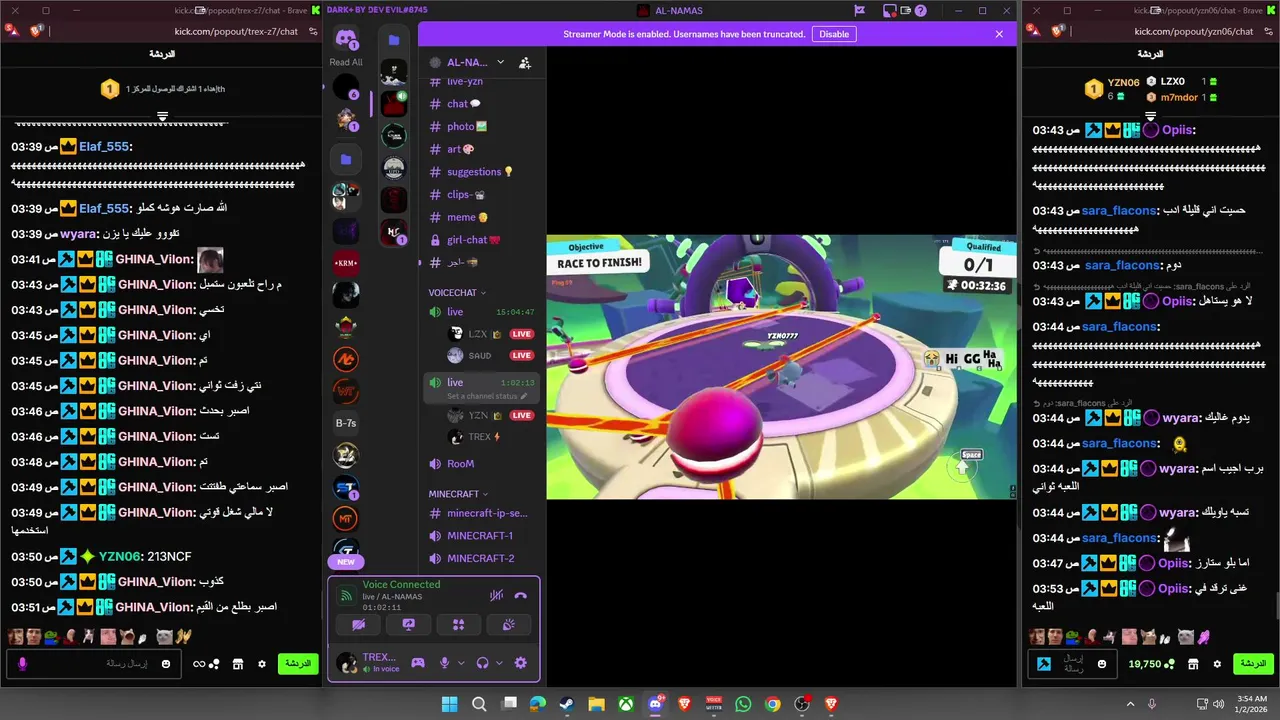
Task: Open Steam from the taskbar
Action: tap(567, 704)
